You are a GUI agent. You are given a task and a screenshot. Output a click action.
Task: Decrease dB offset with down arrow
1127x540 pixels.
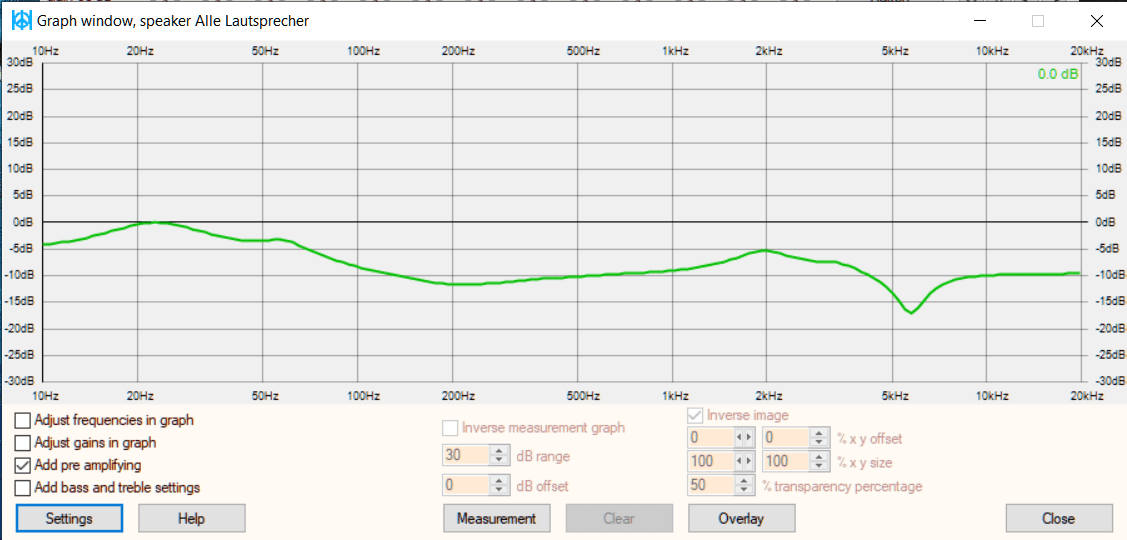(500, 490)
